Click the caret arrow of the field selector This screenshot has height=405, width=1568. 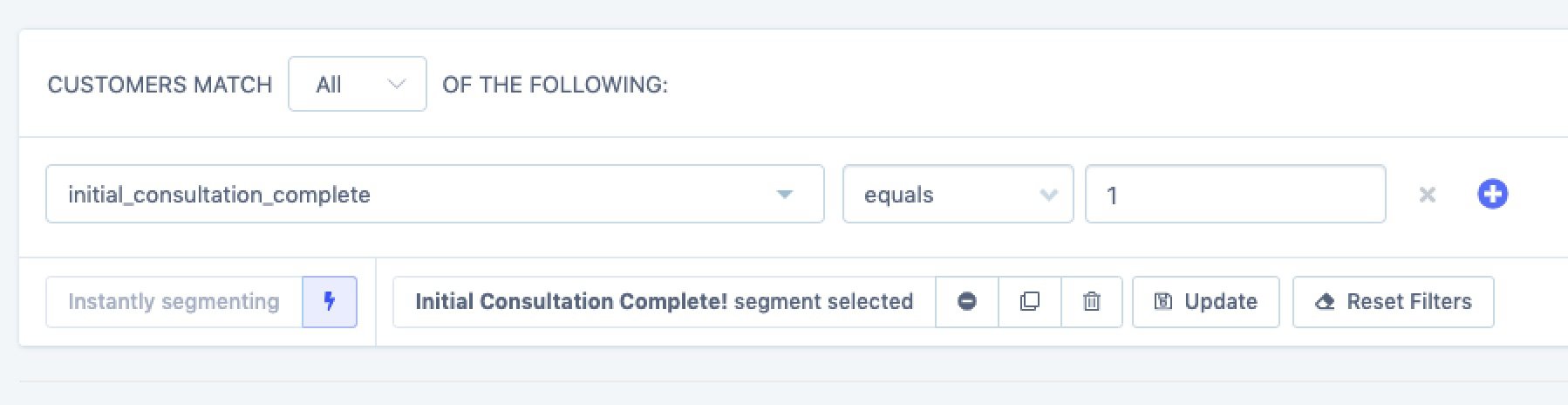(785, 194)
